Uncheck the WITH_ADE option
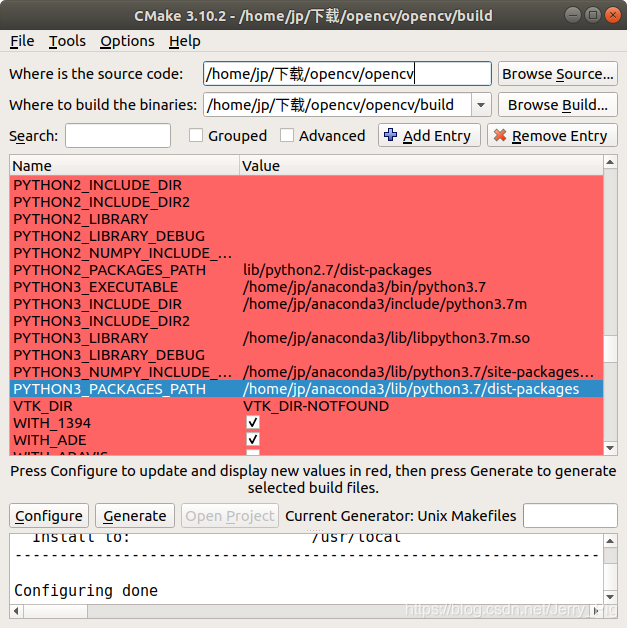Image resolution: width=627 pixels, height=628 pixels. pyautogui.click(x=253, y=440)
